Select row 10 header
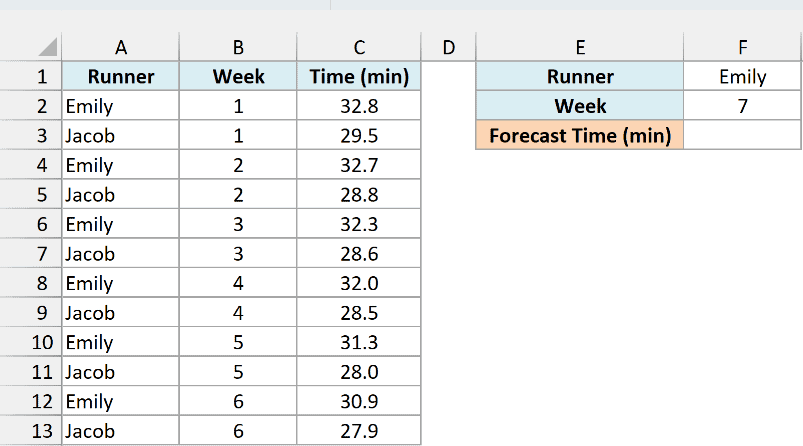This screenshot has width=803, height=446. point(31,342)
